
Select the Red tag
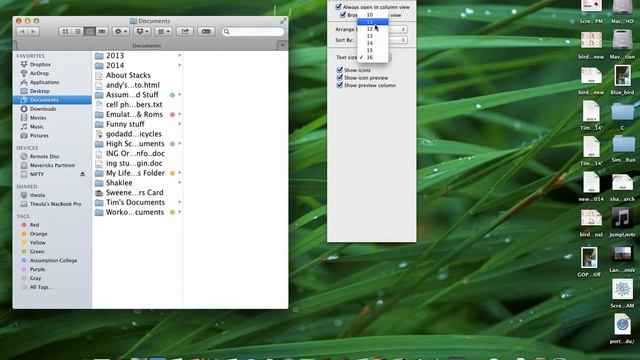[34, 225]
